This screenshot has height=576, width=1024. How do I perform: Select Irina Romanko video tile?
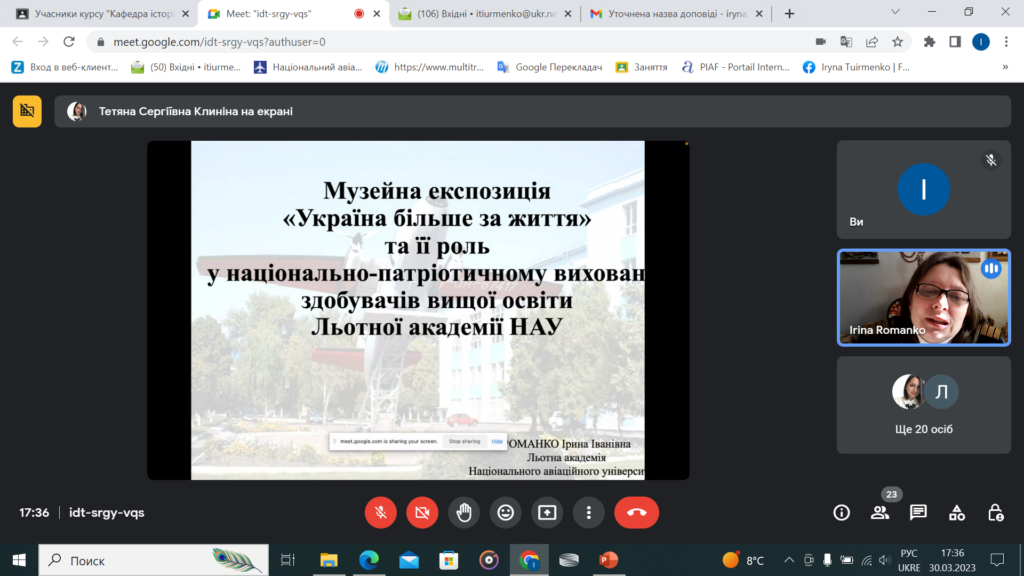923,298
